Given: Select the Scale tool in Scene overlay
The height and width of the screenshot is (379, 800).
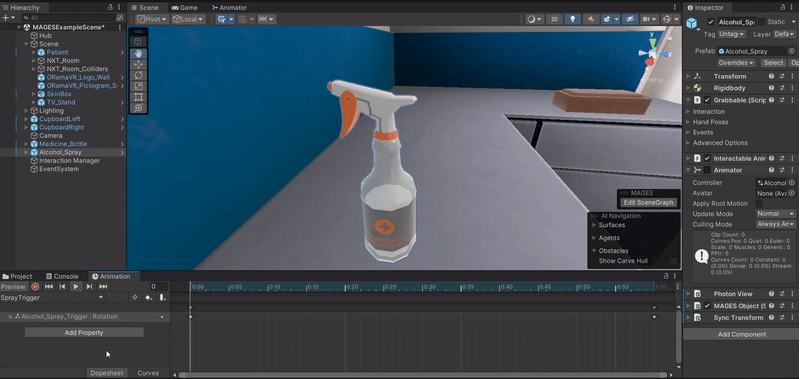Looking at the screenshot, I should [x=138, y=86].
